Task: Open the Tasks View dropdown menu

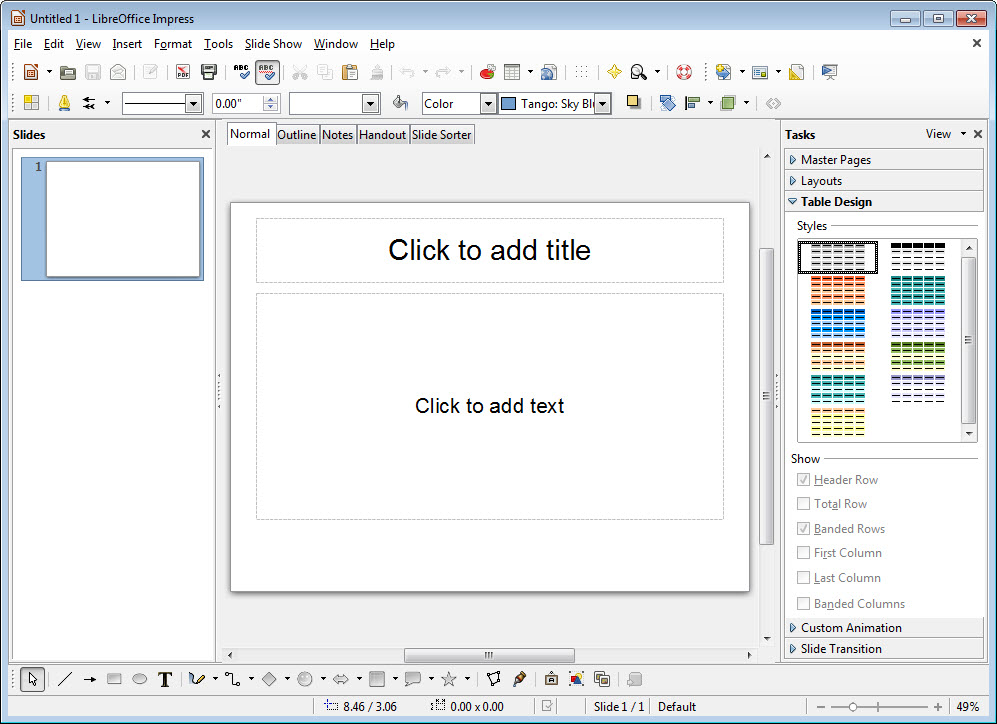Action: (x=945, y=134)
